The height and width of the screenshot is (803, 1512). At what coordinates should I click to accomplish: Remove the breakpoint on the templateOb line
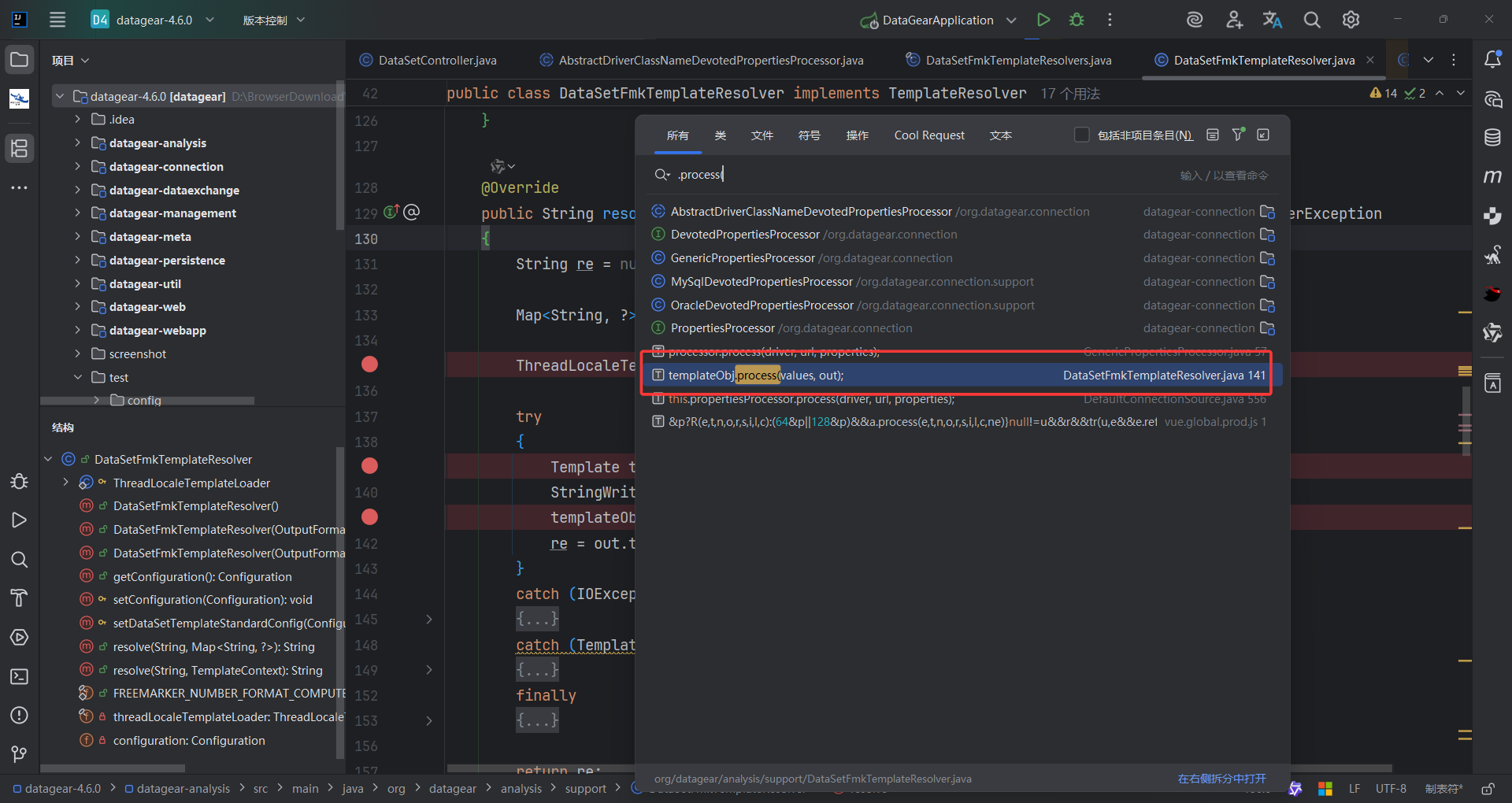[x=369, y=517]
